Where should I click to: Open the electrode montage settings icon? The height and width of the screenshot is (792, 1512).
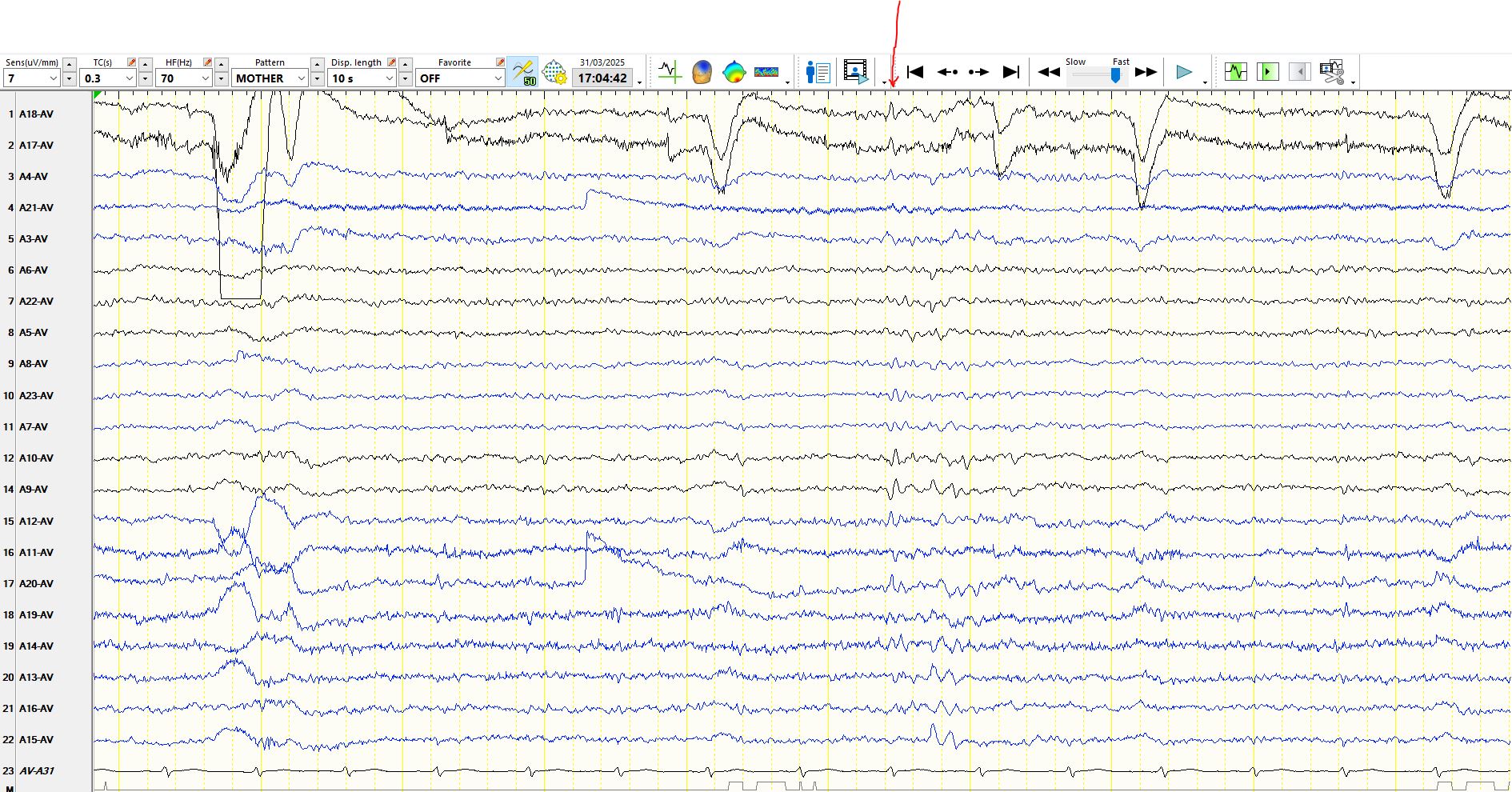(554, 72)
